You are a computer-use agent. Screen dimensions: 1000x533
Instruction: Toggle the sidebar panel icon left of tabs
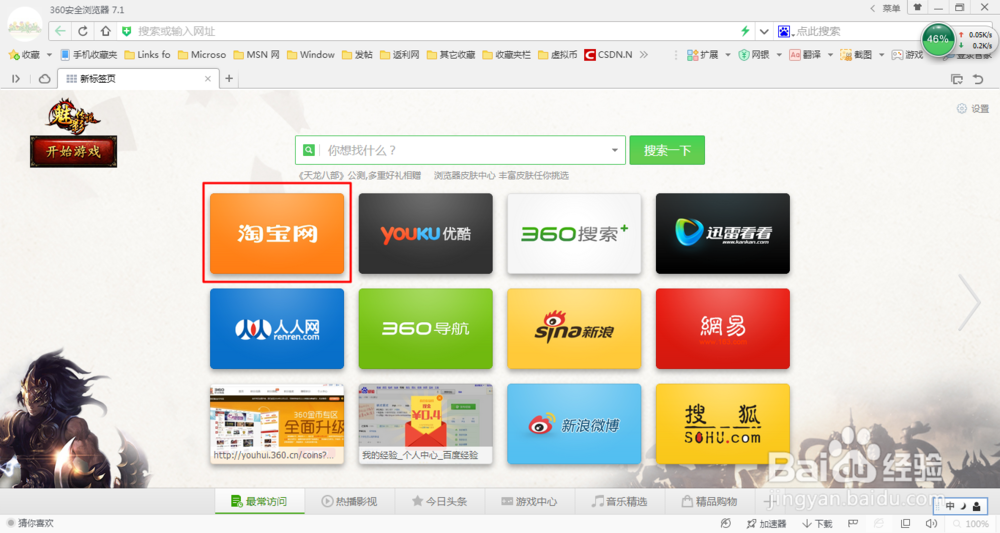point(16,79)
